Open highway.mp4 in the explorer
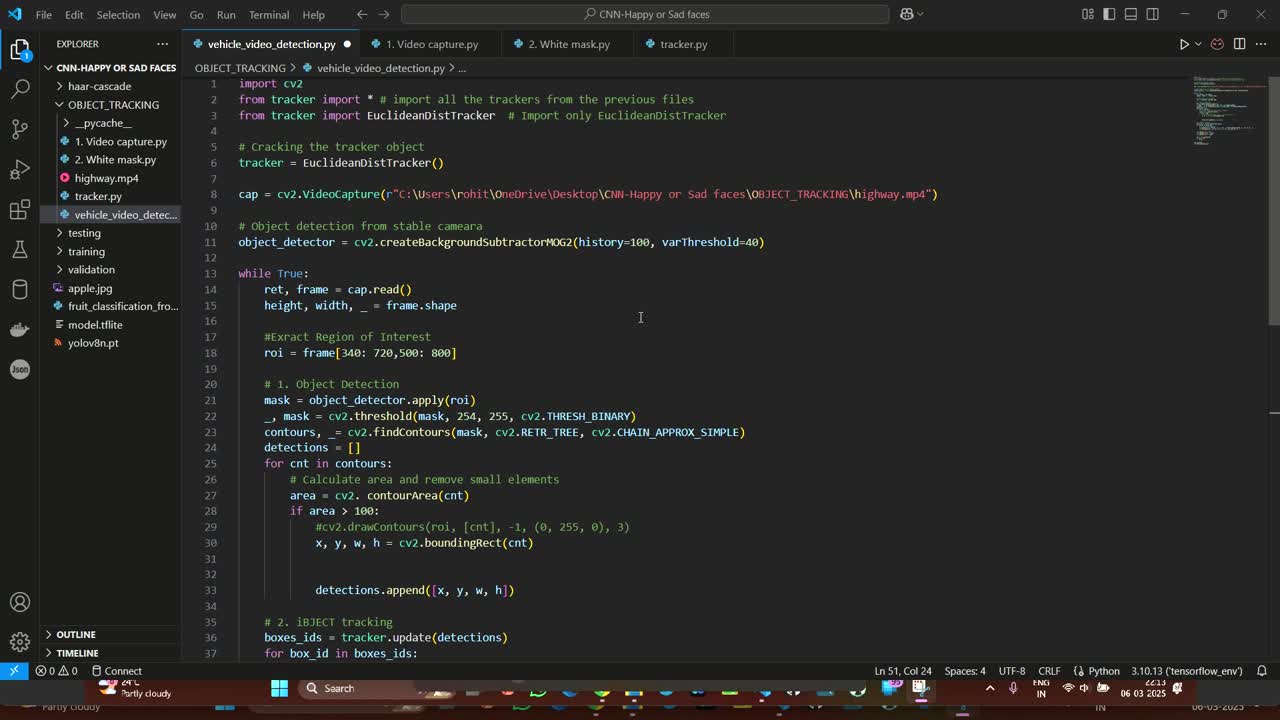Image resolution: width=1280 pixels, height=720 pixels. (x=106, y=178)
